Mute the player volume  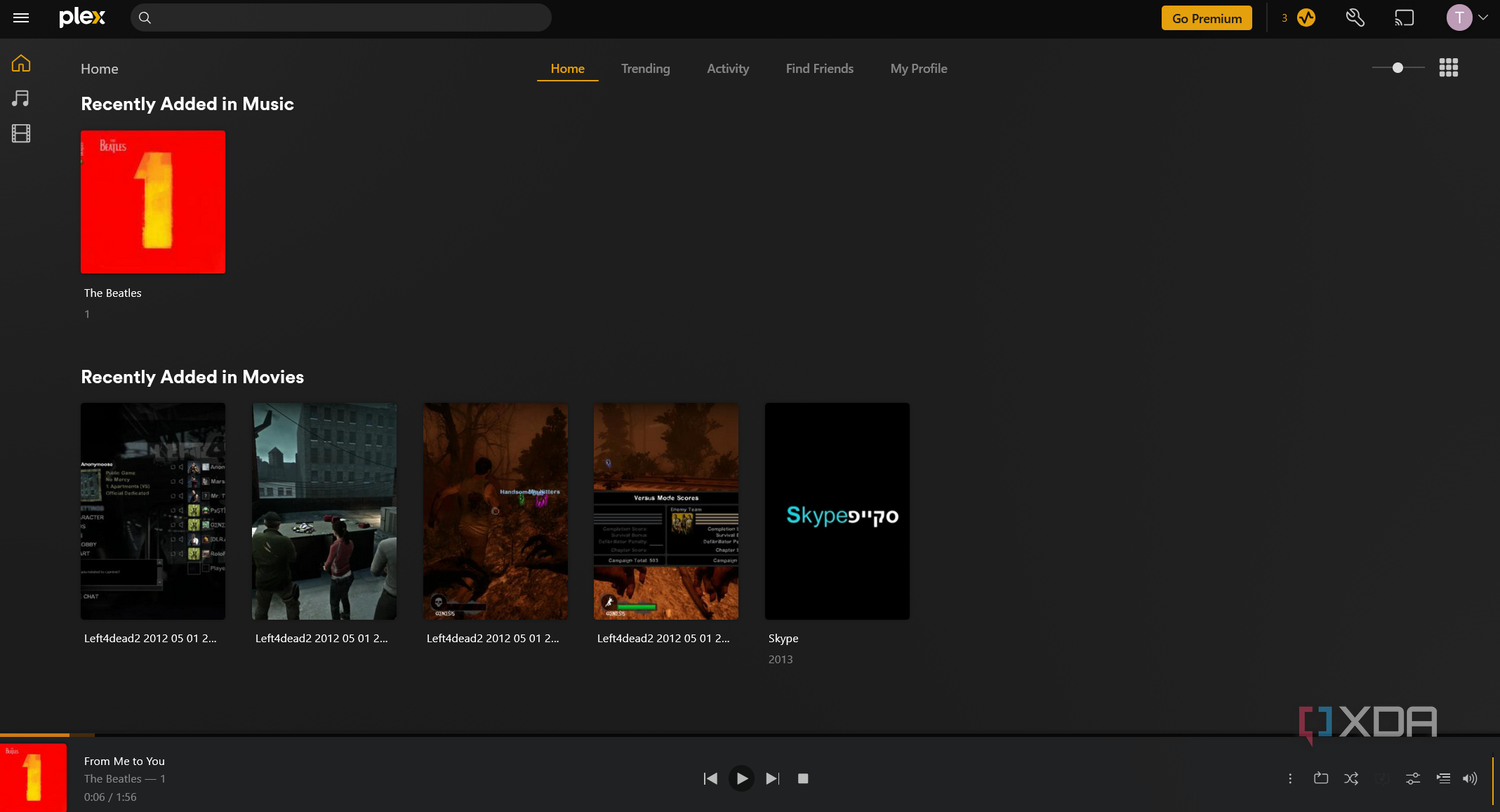pos(1470,778)
